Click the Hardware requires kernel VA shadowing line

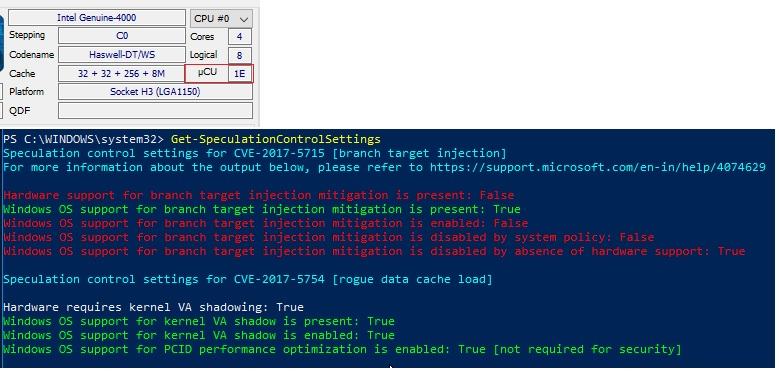coord(153,307)
